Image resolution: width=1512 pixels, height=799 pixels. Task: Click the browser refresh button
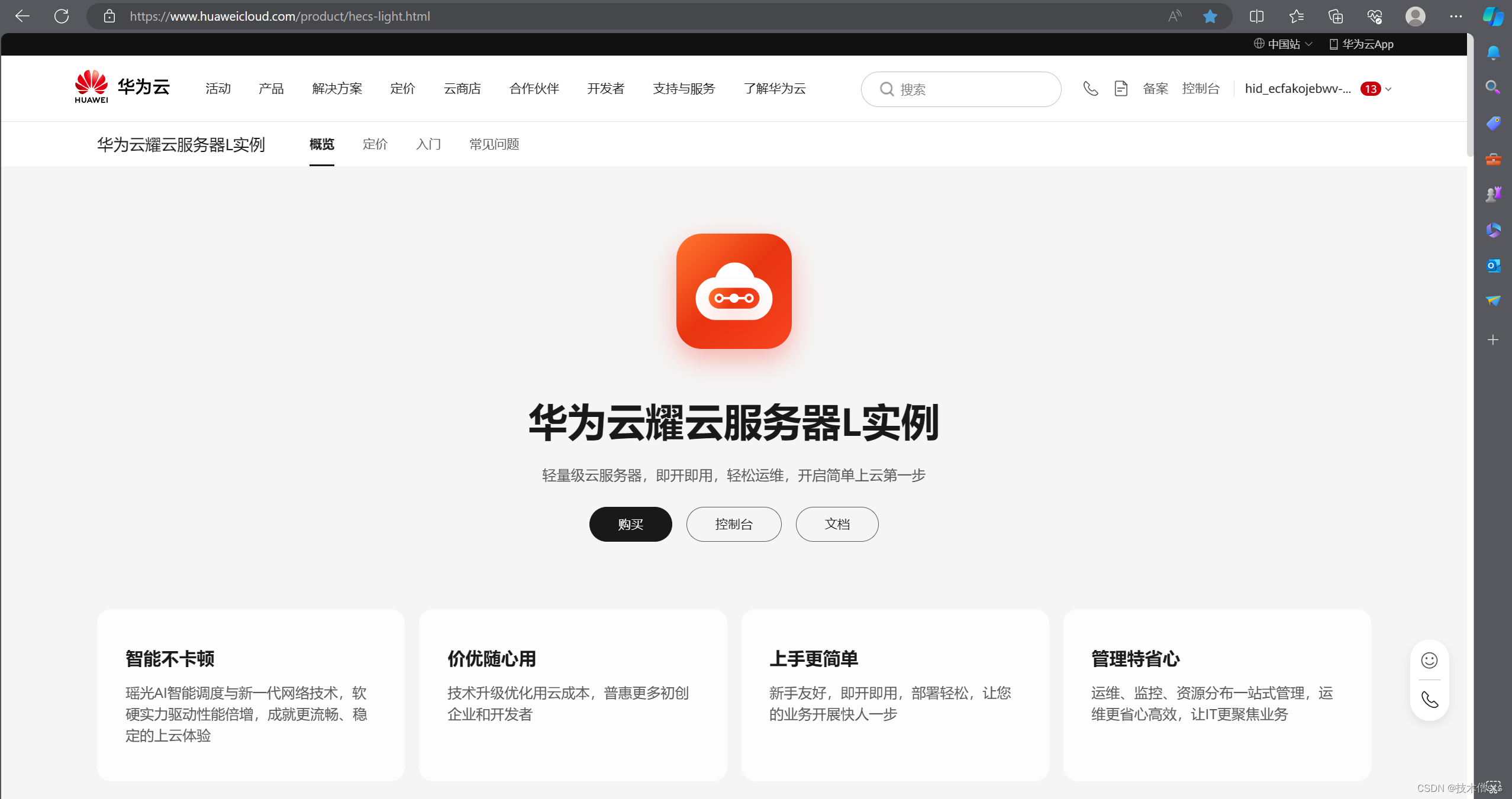click(x=62, y=17)
